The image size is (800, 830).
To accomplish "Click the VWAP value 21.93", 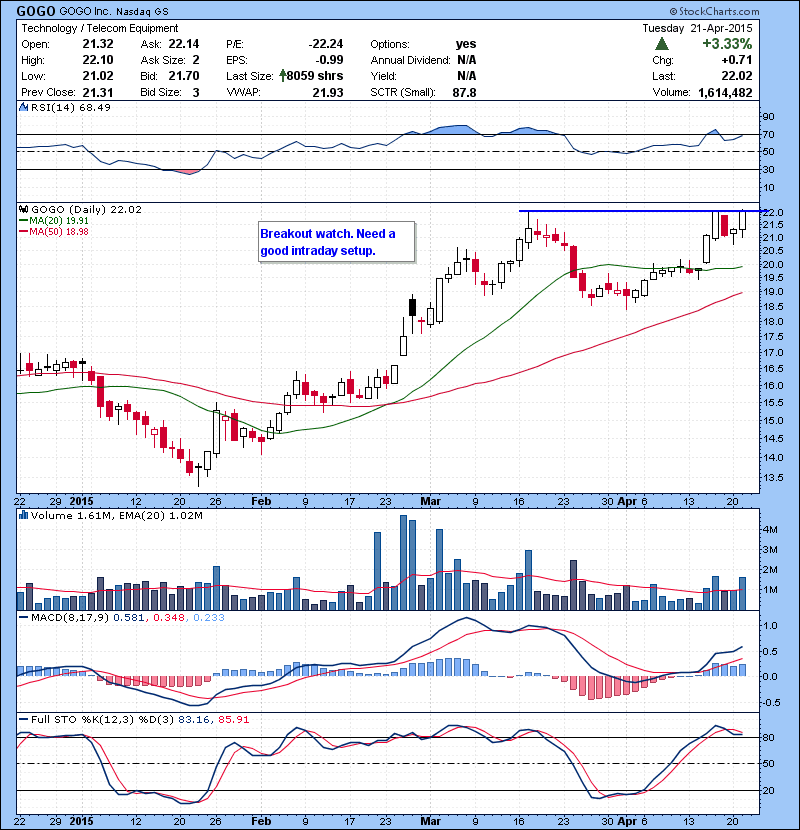I will [x=328, y=92].
